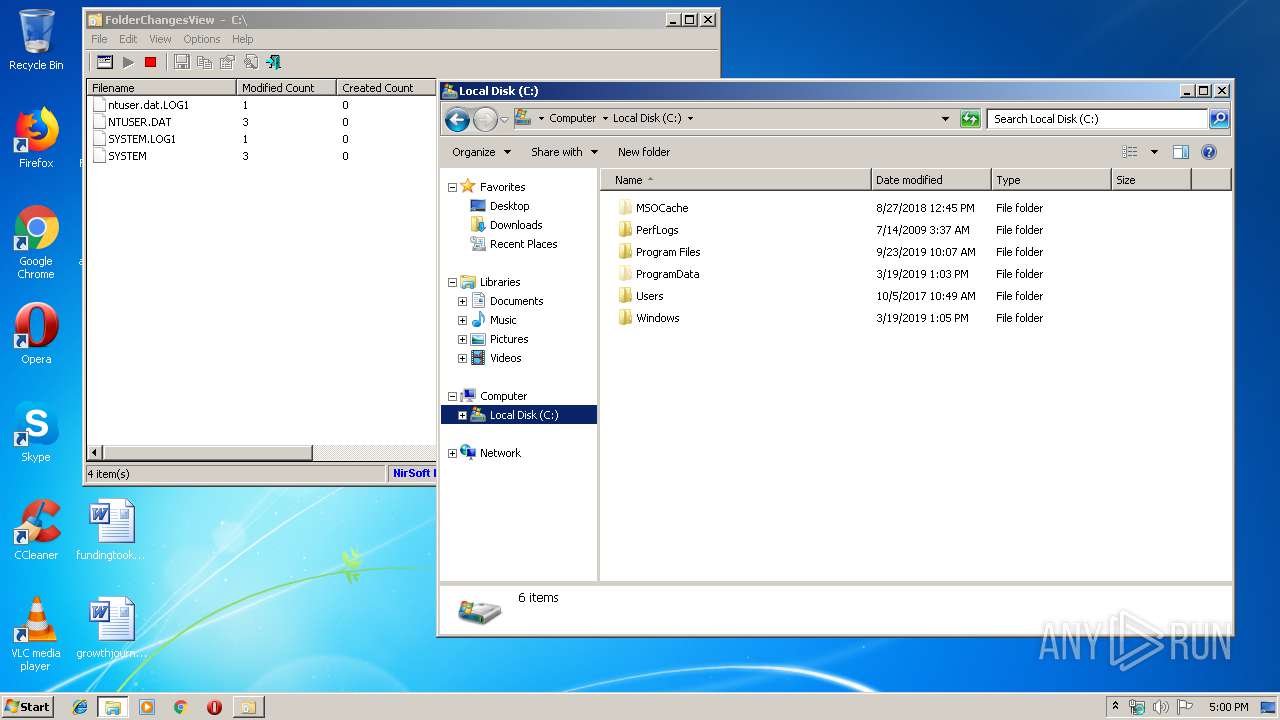Open the Share with dropdown
Viewport: 1280px width, 720px height.
tap(564, 152)
